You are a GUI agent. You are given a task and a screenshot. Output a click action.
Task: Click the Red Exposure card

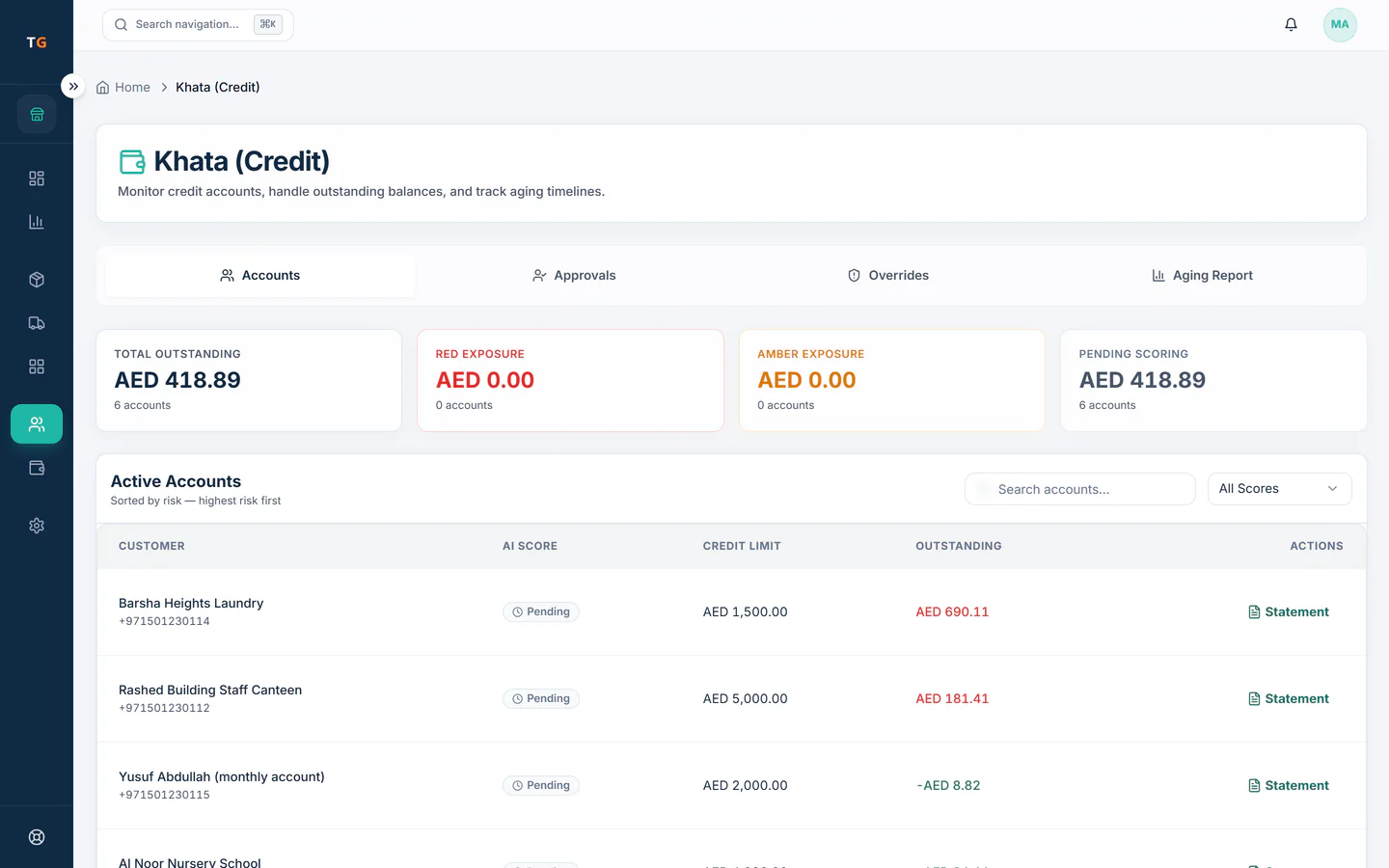pos(570,381)
